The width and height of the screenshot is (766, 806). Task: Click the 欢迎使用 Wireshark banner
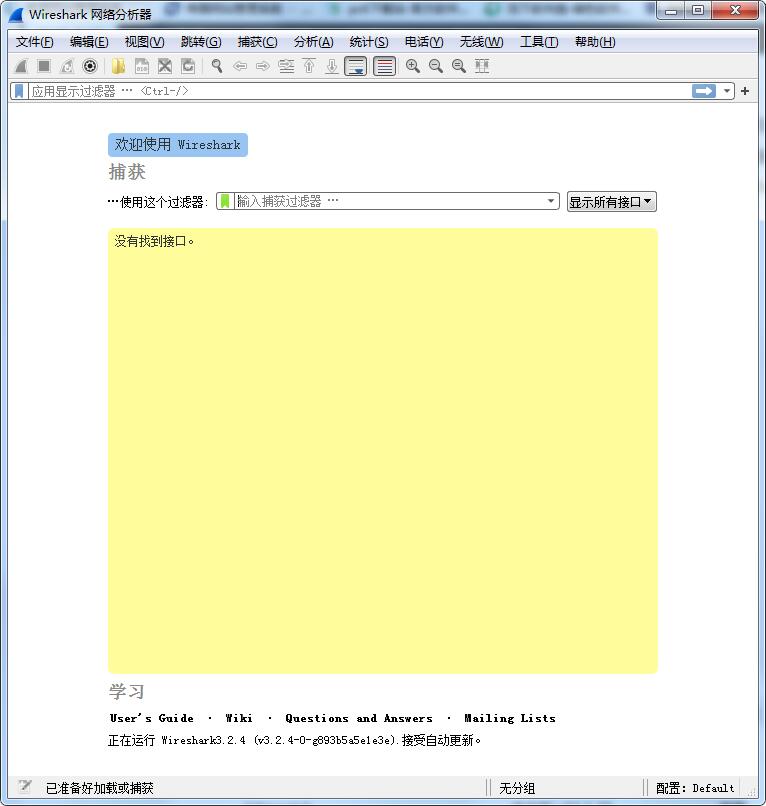tap(178, 145)
